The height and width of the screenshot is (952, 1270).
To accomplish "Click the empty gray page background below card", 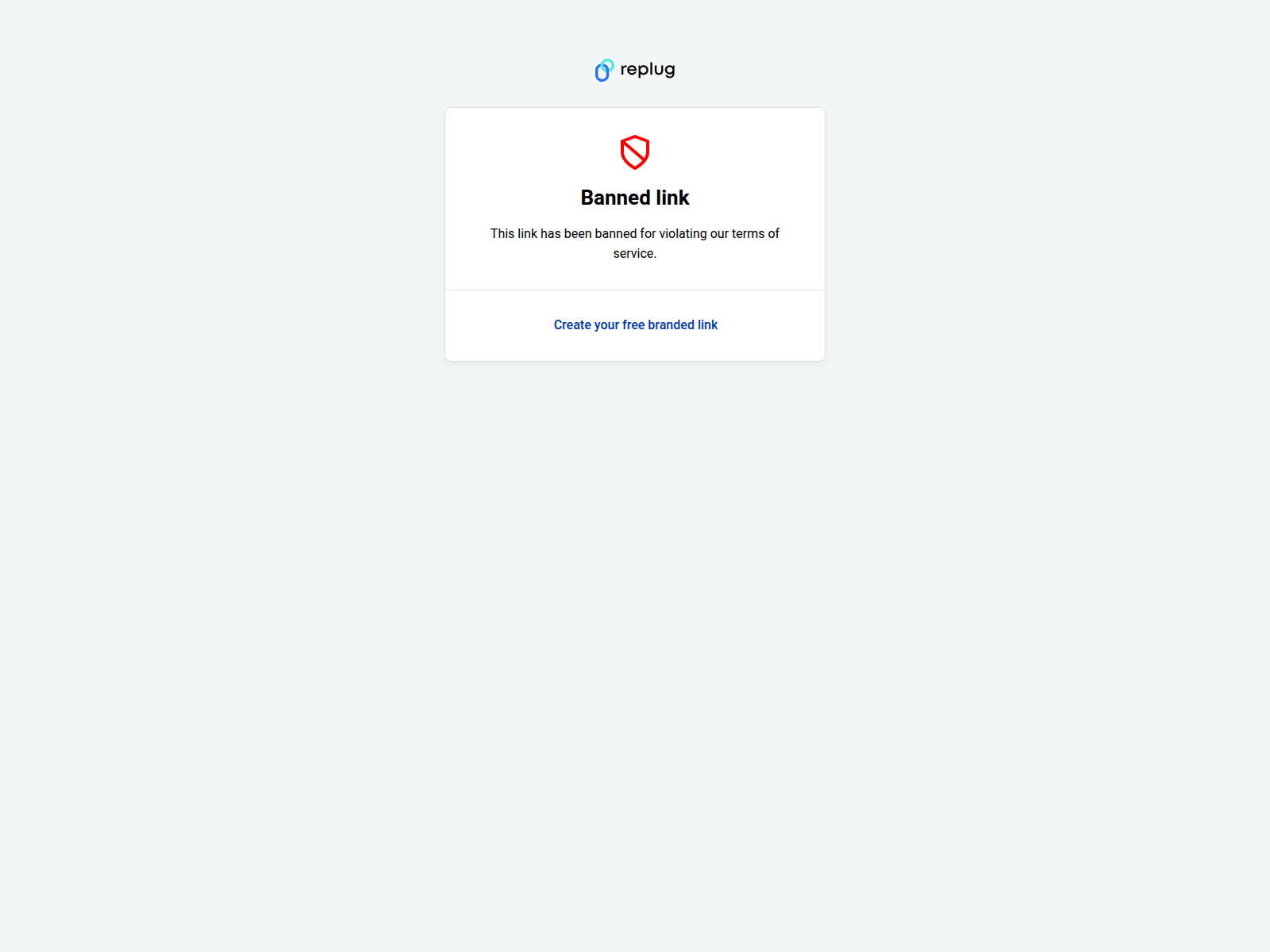I will click(x=635, y=635).
